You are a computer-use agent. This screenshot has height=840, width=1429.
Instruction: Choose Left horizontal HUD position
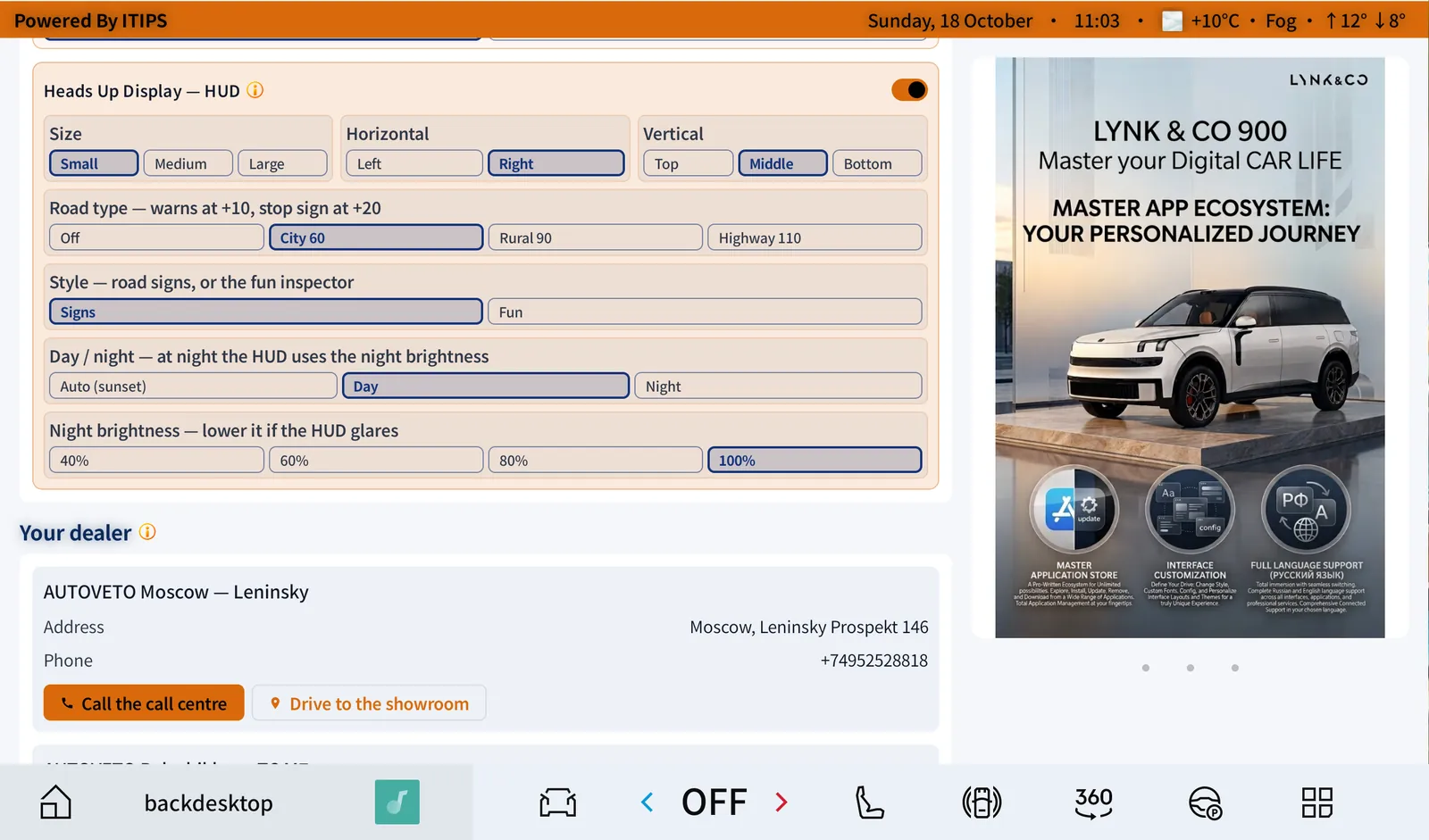click(414, 163)
